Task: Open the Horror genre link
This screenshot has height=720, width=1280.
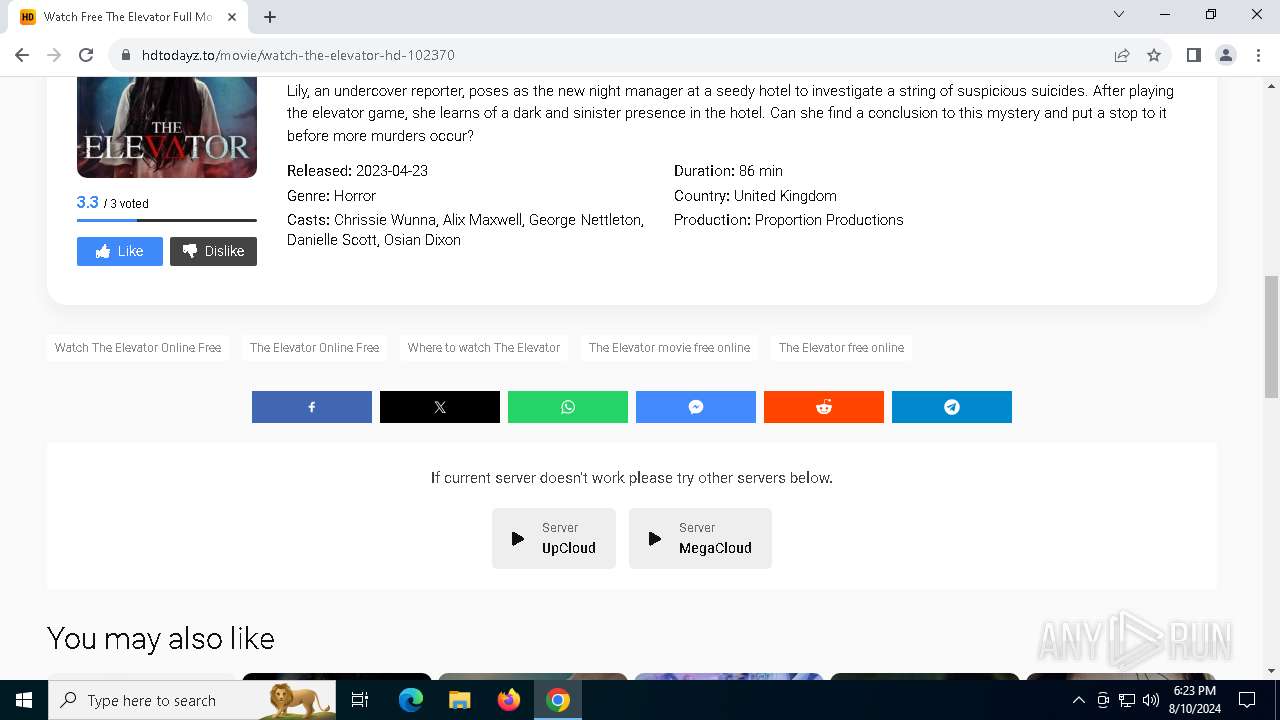Action: tap(355, 196)
